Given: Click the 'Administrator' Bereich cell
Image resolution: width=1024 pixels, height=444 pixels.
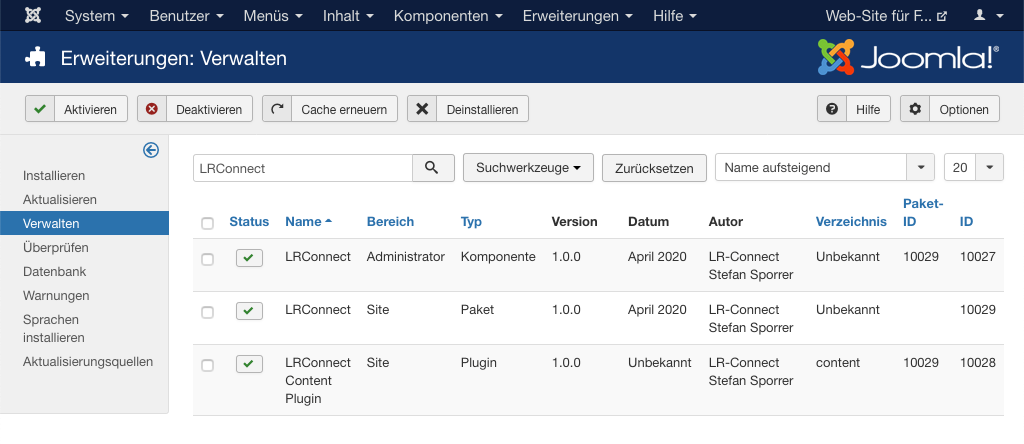Looking at the screenshot, I should coord(406,257).
